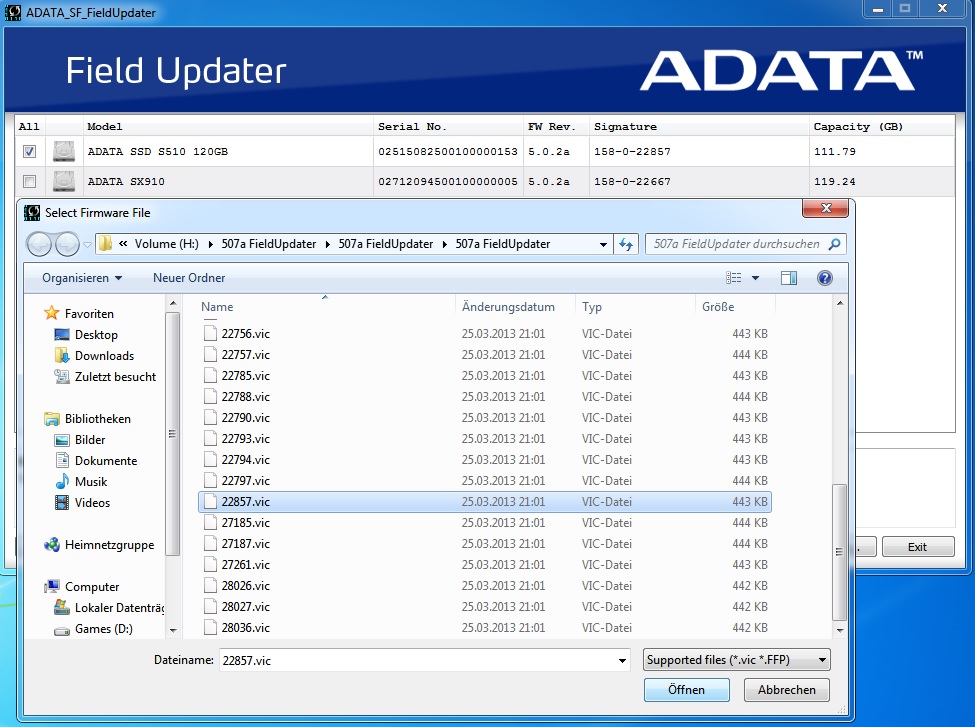Open Supported files type filter dropdown
Screen dimensions: 975x727
pyautogui.click(x=736, y=660)
